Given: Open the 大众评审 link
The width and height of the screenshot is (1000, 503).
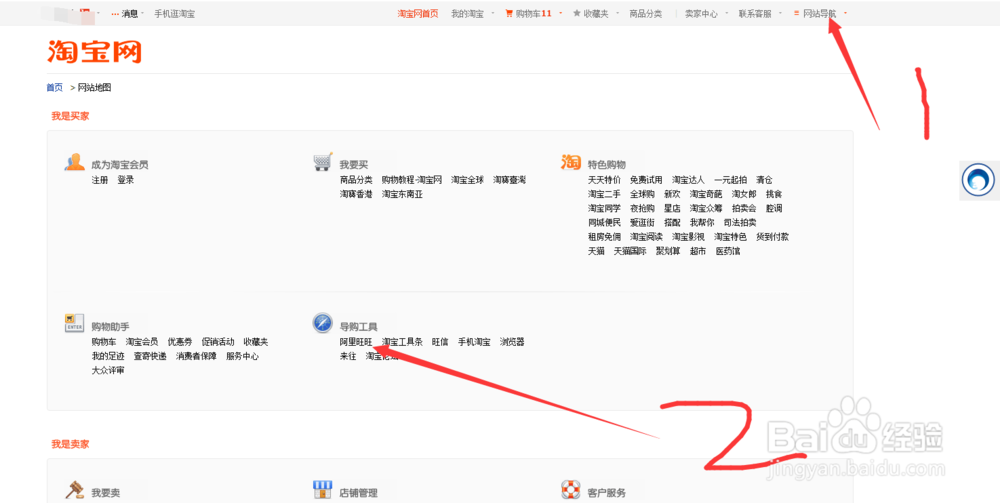Looking at the screenshot, I should [108, 370].
